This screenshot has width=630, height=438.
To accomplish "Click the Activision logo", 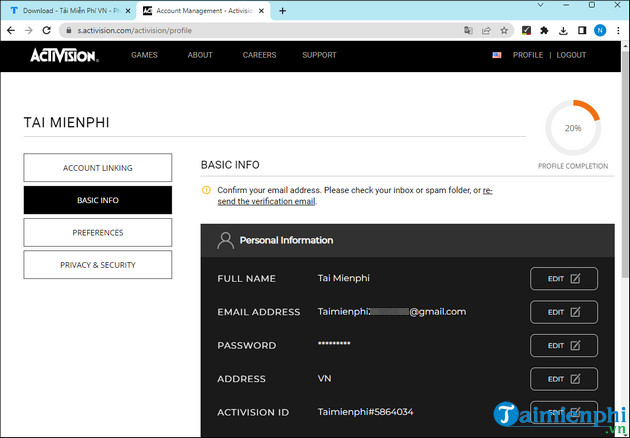I will (x=64, y=55).
